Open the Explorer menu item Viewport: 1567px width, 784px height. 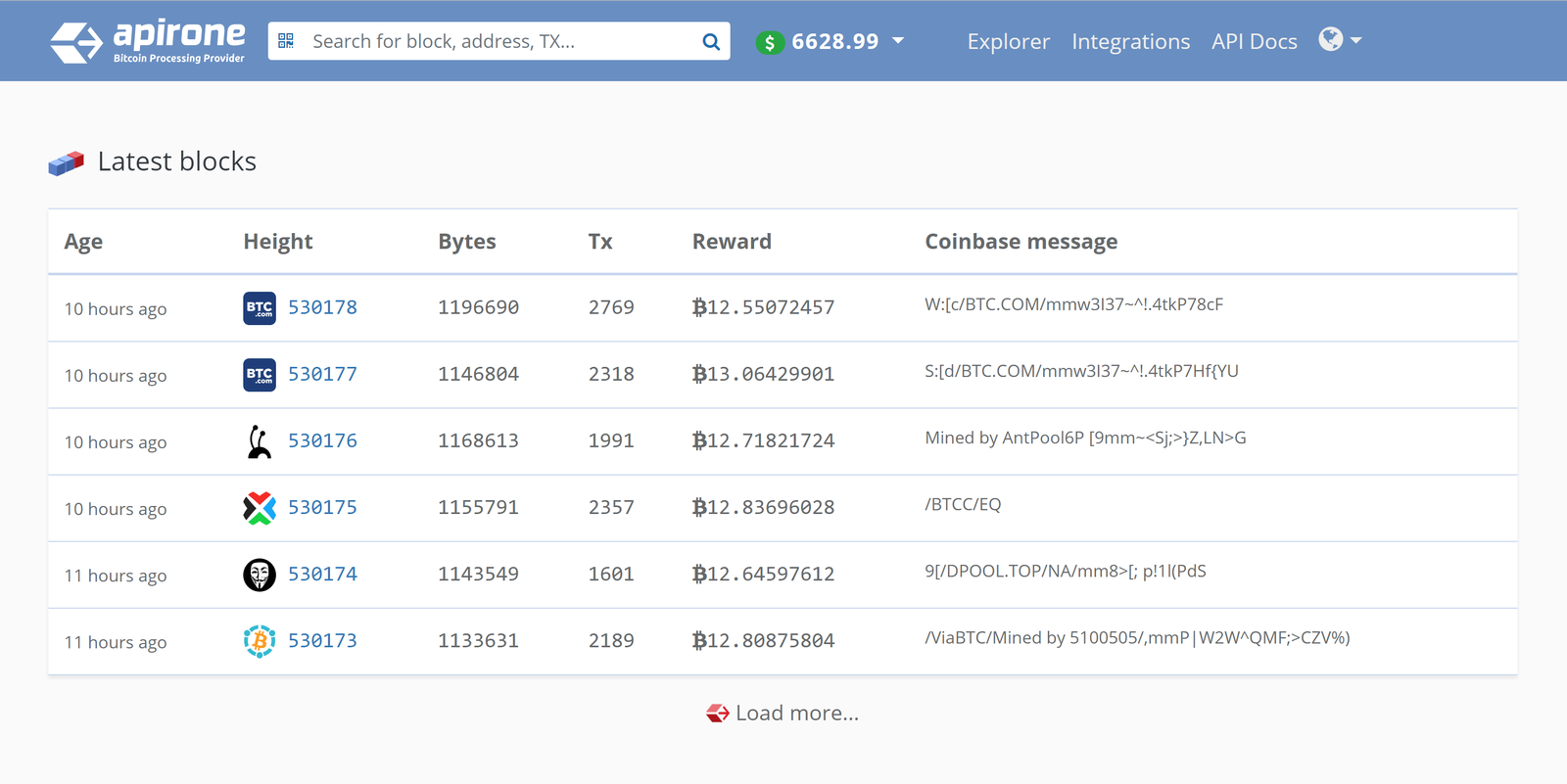(1008, 41)
